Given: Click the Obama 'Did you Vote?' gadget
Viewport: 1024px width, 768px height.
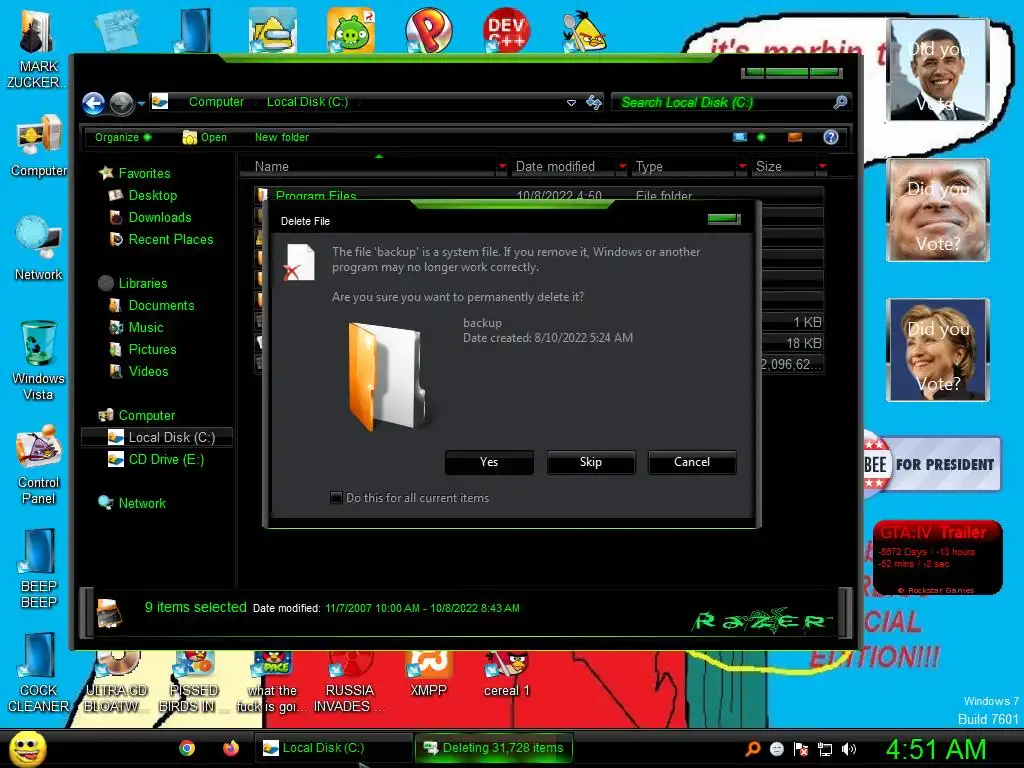Looking at the screenshot, I should click(x=938, y=70).
